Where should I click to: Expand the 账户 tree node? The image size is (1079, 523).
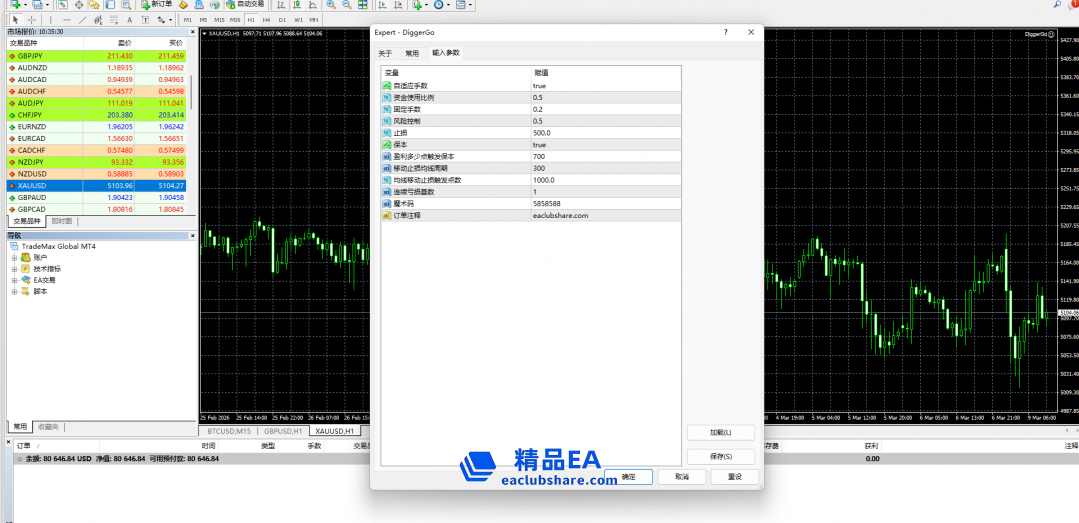pos(15,257)
